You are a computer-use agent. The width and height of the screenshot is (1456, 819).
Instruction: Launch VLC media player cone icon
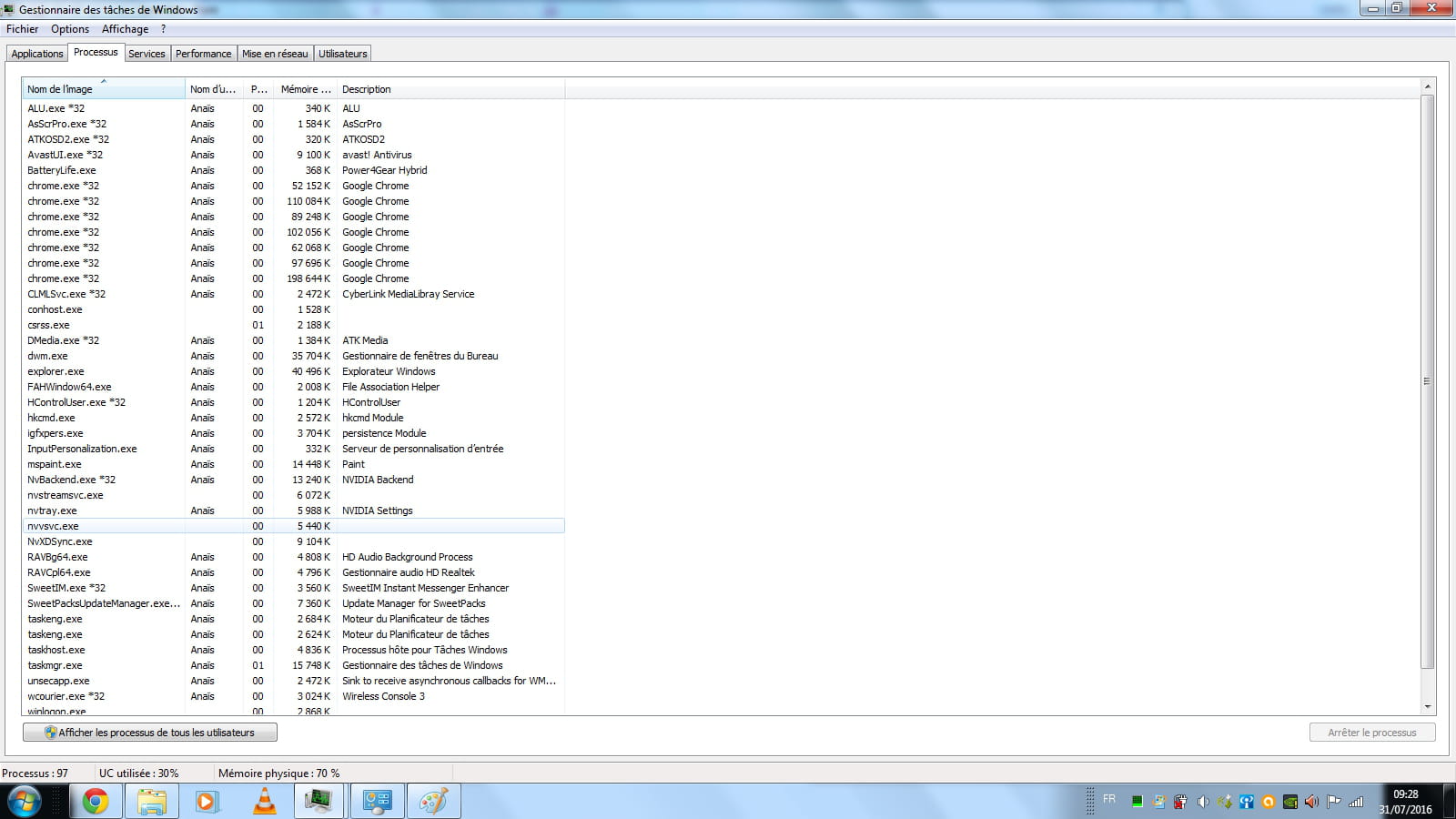coord(264,802)
